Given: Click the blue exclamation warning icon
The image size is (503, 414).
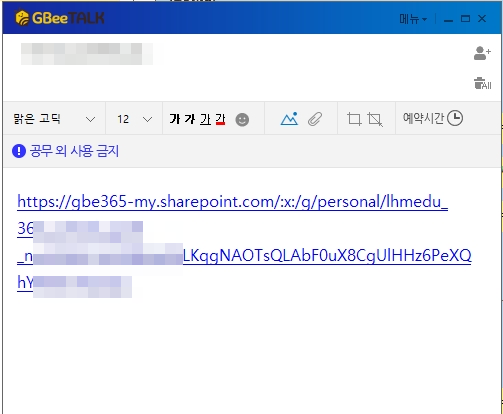Looking at the screenshot, I should click(x=19, y=151).
